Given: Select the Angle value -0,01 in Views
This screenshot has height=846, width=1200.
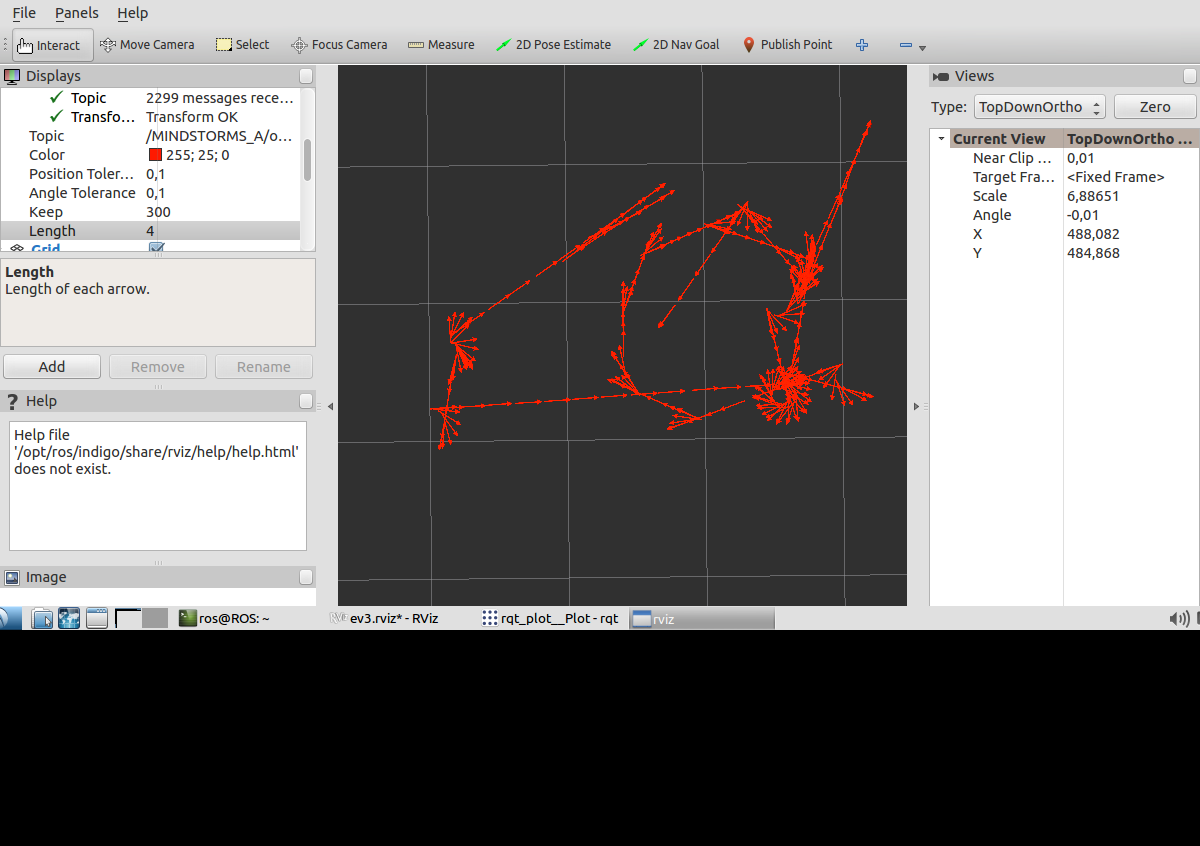Looking at the screenshot, I should coord(1083,215).
